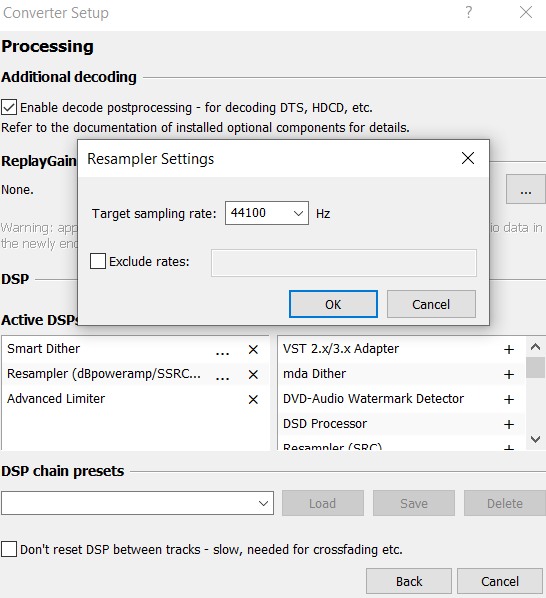Tick Don't reset DSP between tracks
The width and height of the screenshot is (546, 598).
[x=9, y=549]
